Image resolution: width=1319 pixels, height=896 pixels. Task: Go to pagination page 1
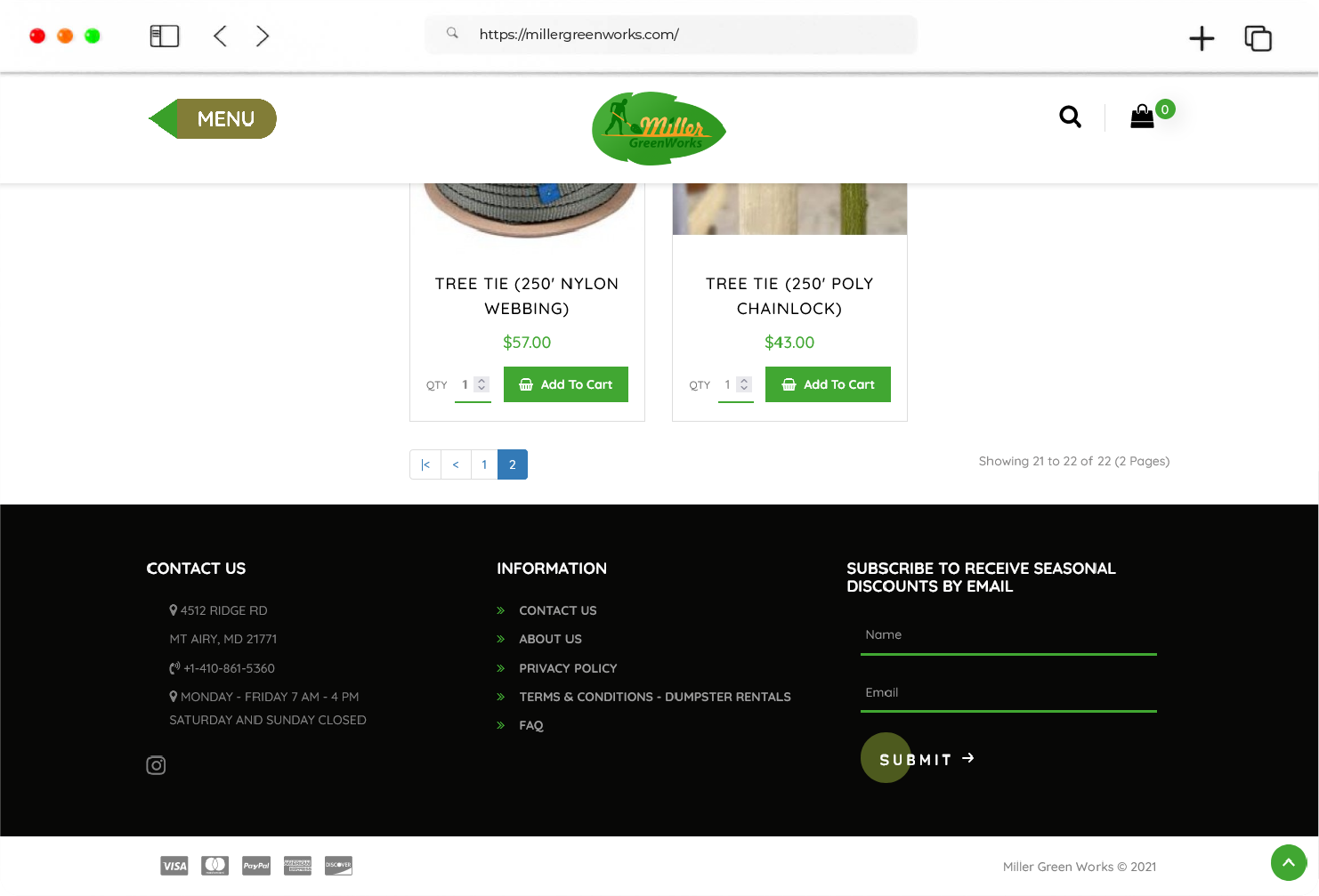coord(484,464)
